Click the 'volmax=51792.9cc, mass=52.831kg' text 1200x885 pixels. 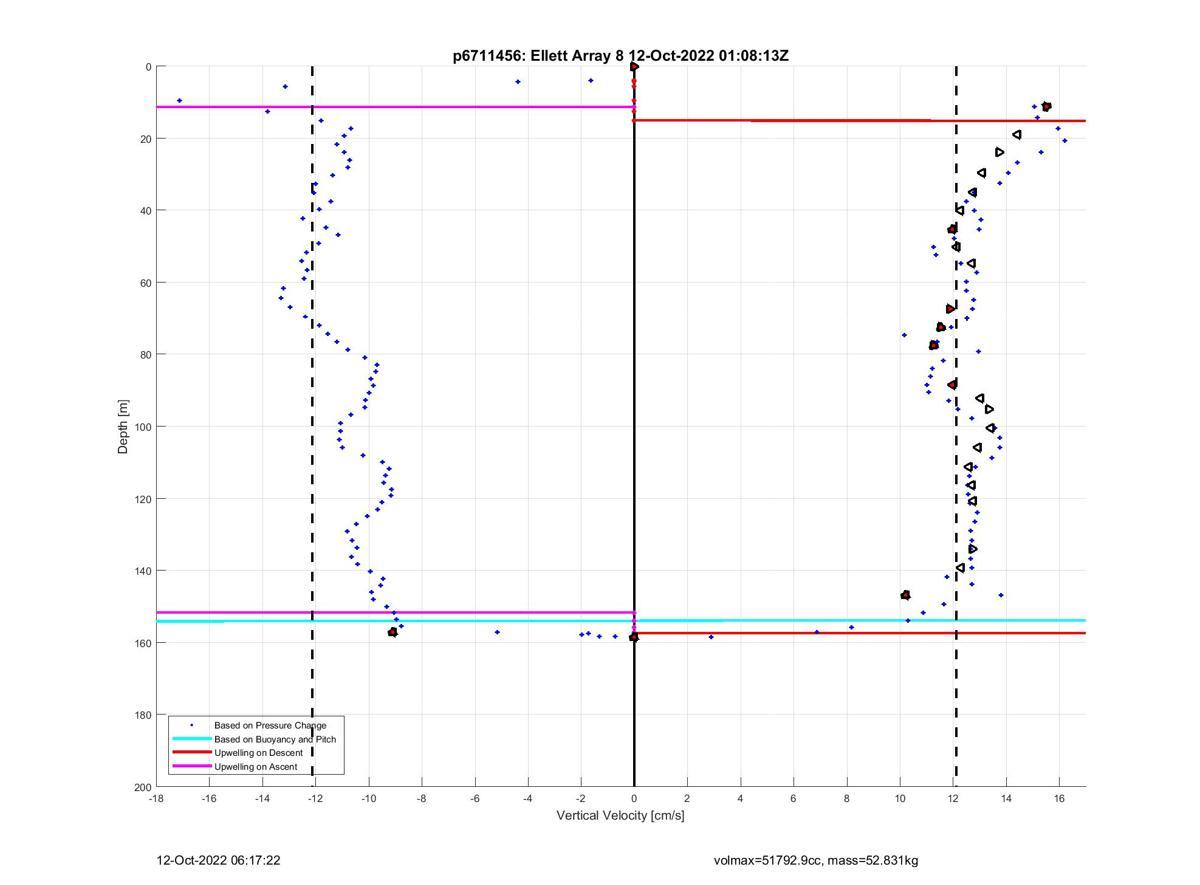816,860
